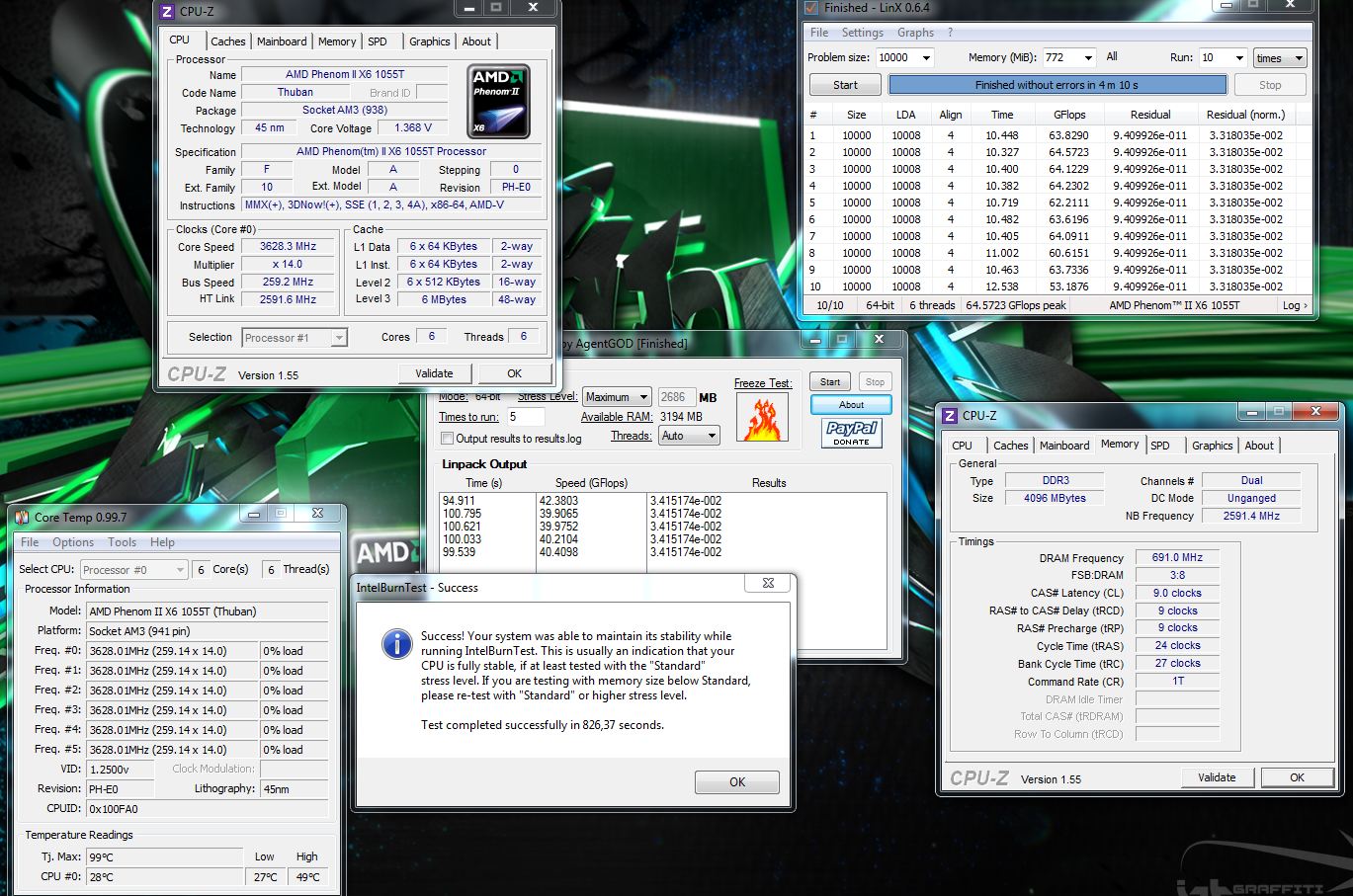Screen dimensions: 1353x896
Task: Click CAS# Latency value 9.0 clocks
Action: 1177,593
